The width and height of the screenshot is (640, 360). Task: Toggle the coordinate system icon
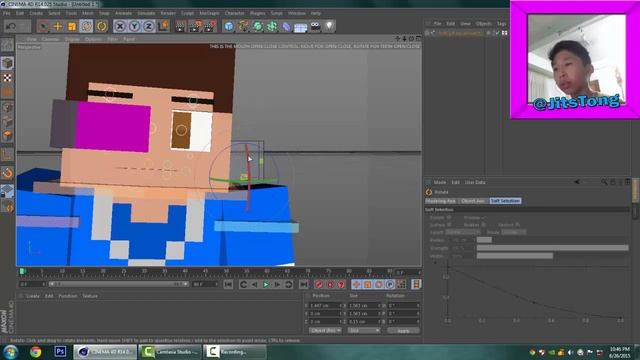tap(163, 26)
